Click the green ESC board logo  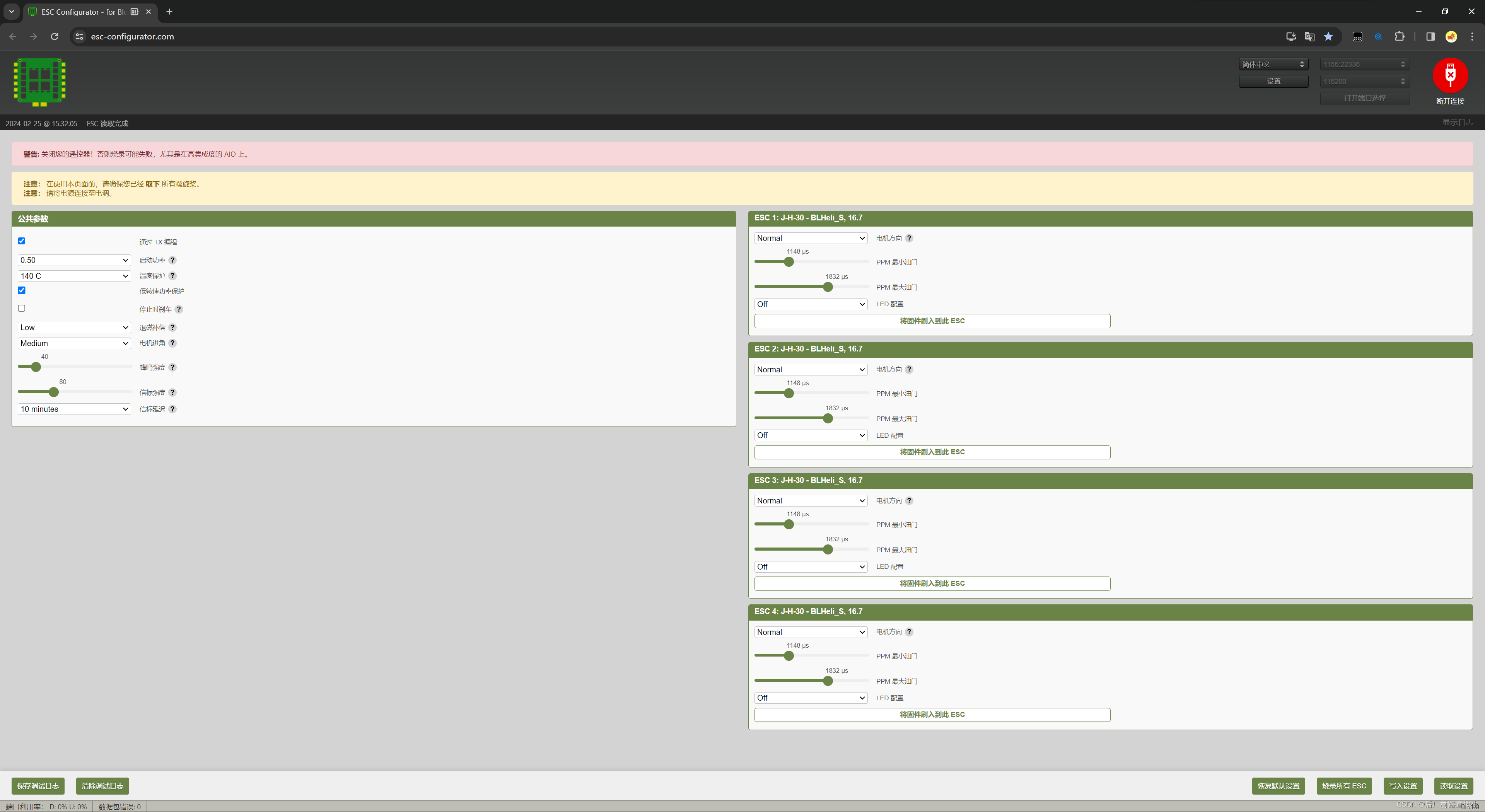click(39, 82)
